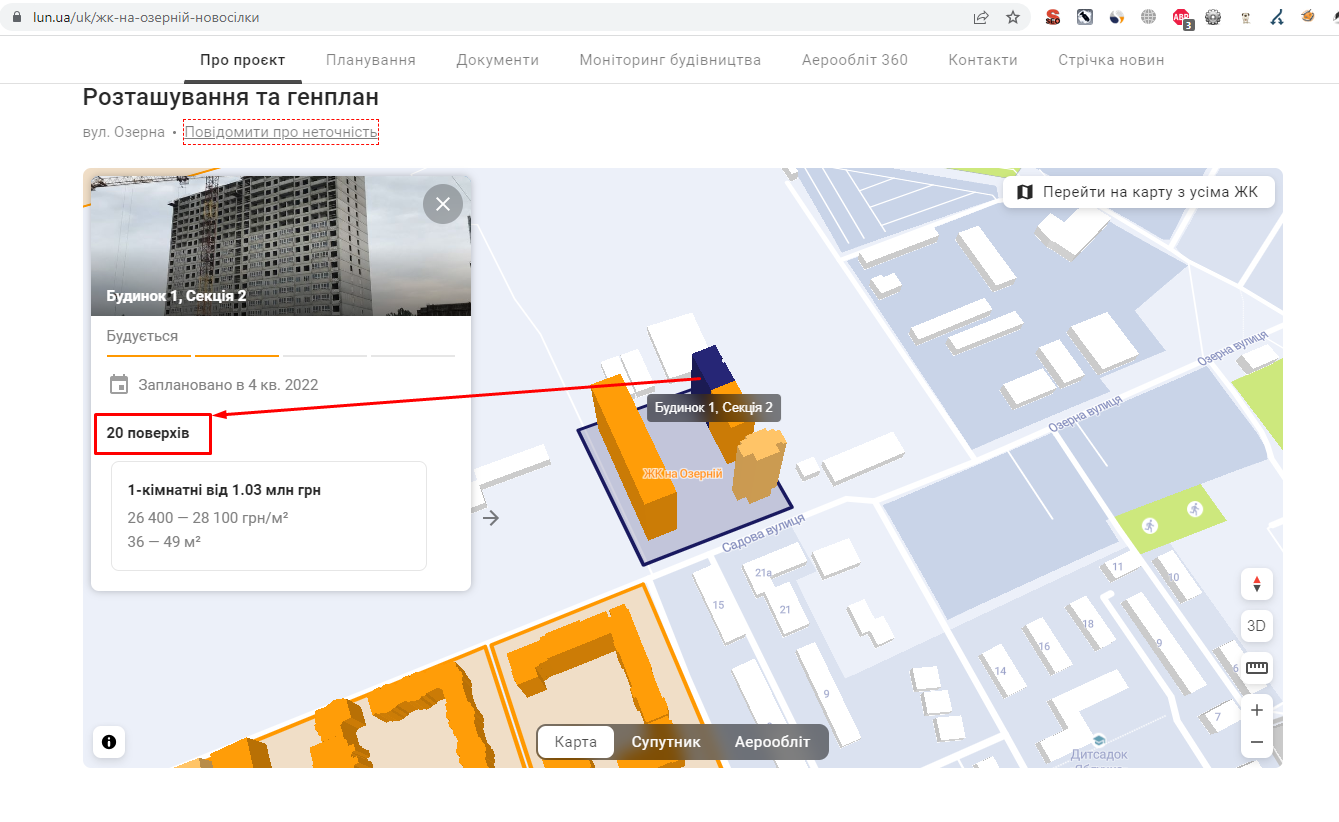Select Карта map mode

[x=576, y=742]
